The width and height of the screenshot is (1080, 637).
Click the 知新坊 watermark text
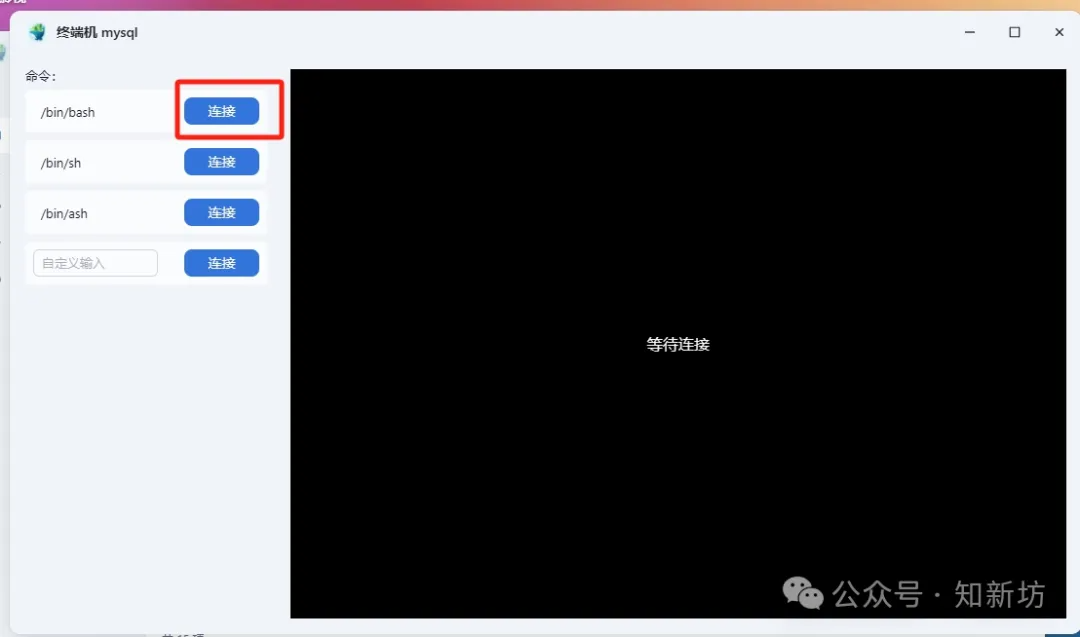(999, 594)
